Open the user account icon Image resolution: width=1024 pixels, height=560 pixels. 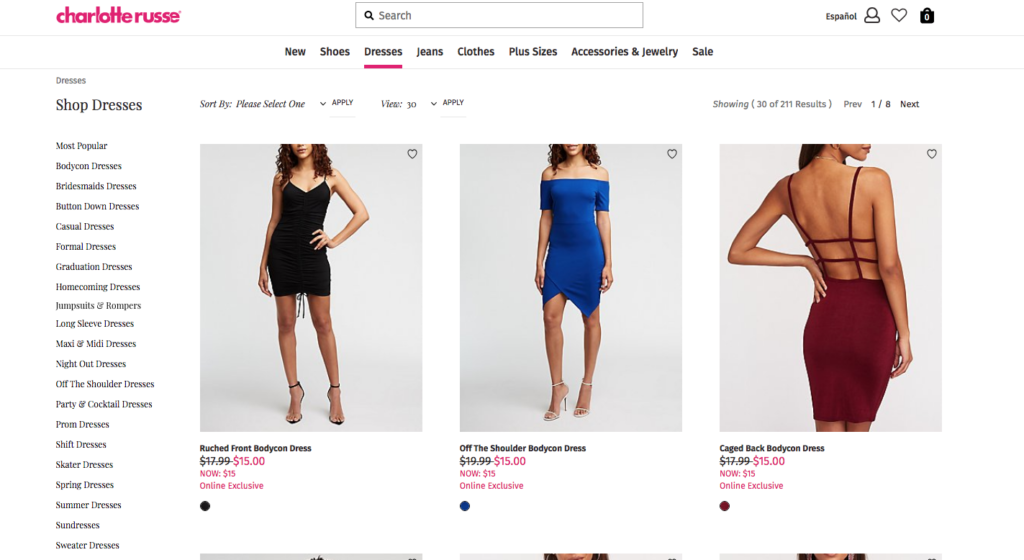pyautogui.click(x=872, y=15)
